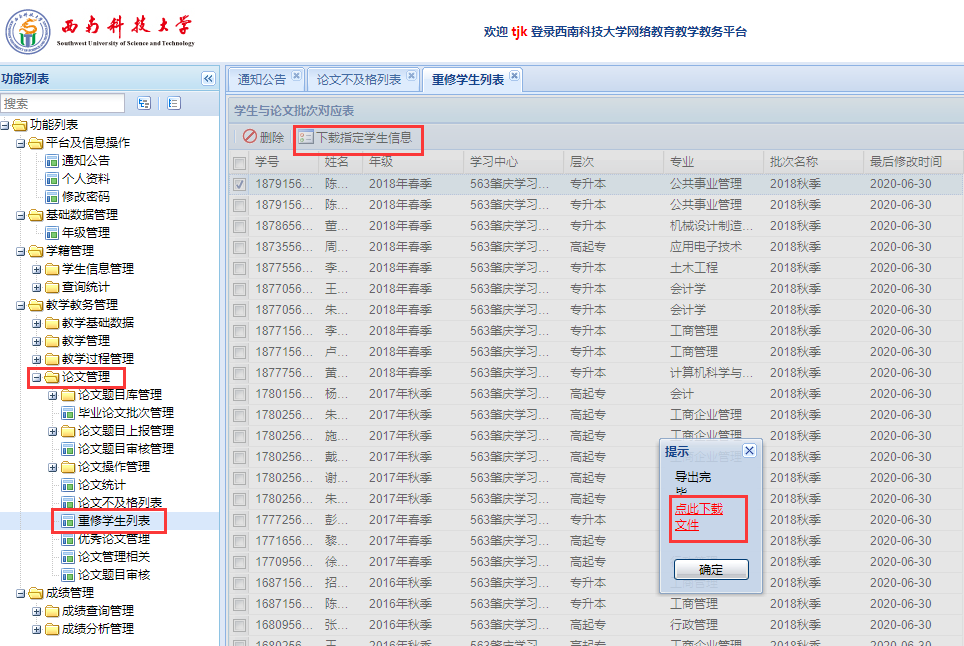Expand the 成绩查询管理 tree node
964x646 pixels.
pyautogui.click(x=37, y=611)
